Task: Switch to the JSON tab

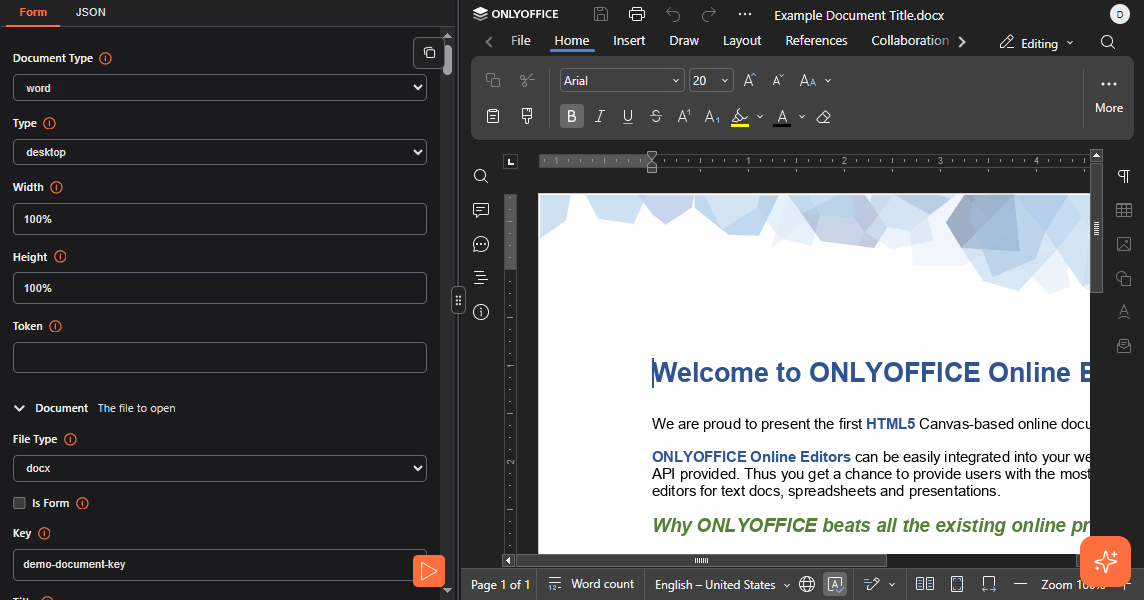Action: (91, 12)
